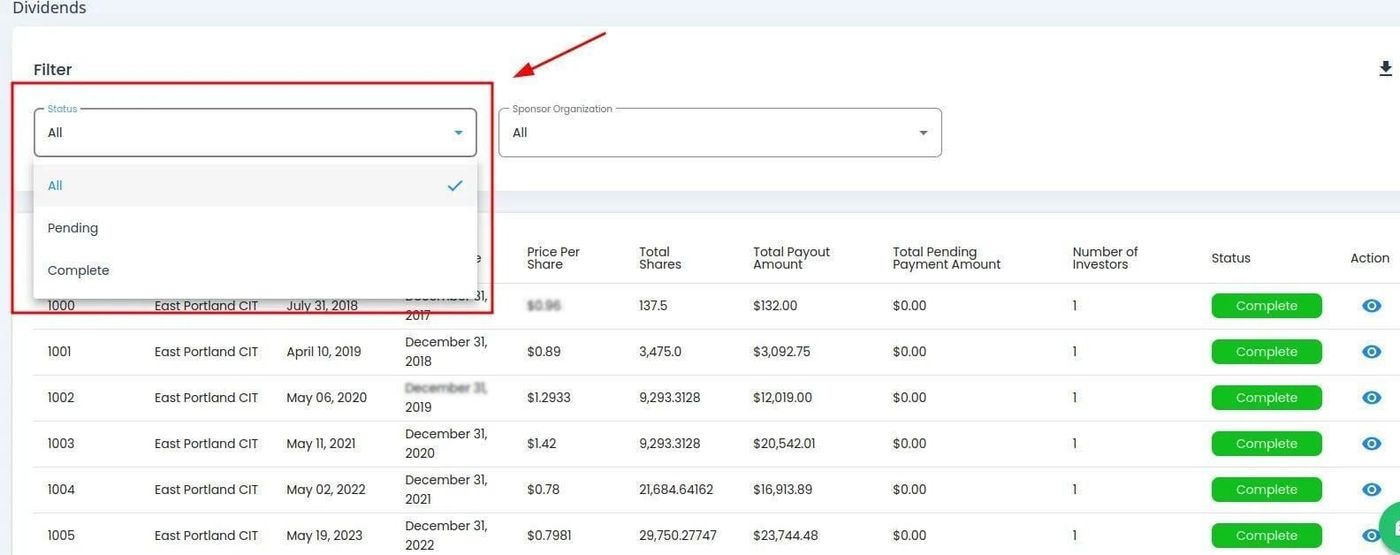Click the Complete badge on row 1005
Screen dimensions: 1400x555
[x=1266, y=536]
